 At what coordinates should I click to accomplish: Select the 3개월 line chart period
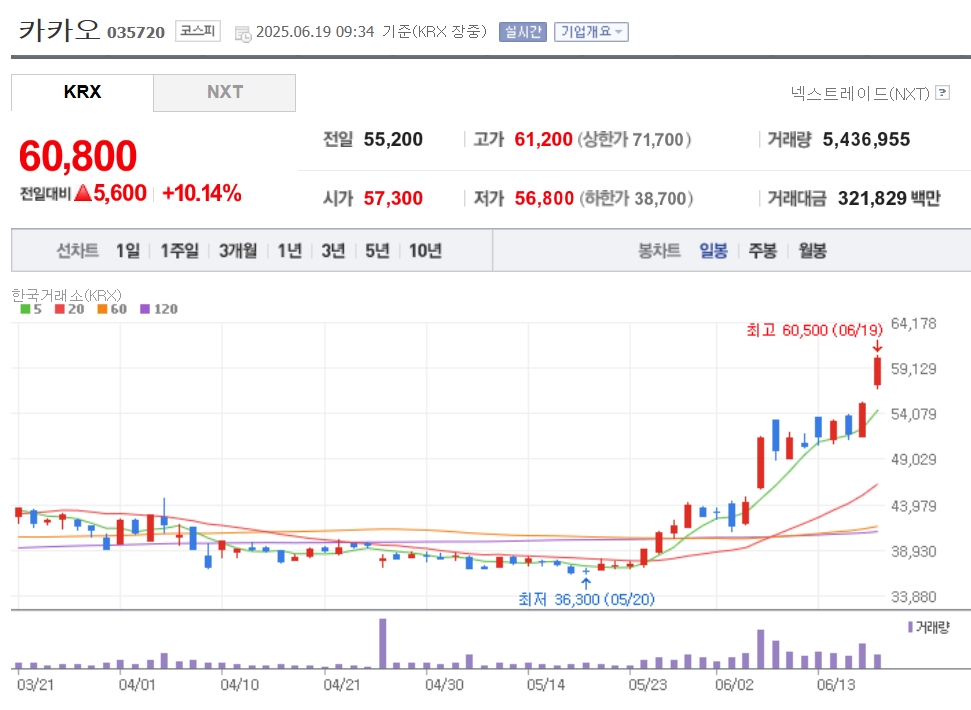238,251
